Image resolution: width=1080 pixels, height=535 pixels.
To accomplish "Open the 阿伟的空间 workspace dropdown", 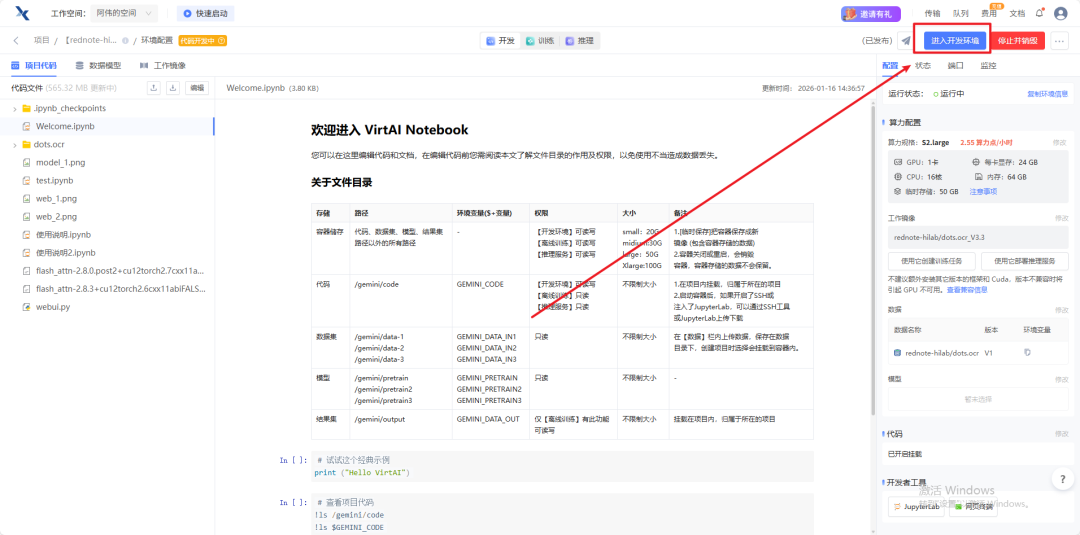I will click(x=124, y=13).
